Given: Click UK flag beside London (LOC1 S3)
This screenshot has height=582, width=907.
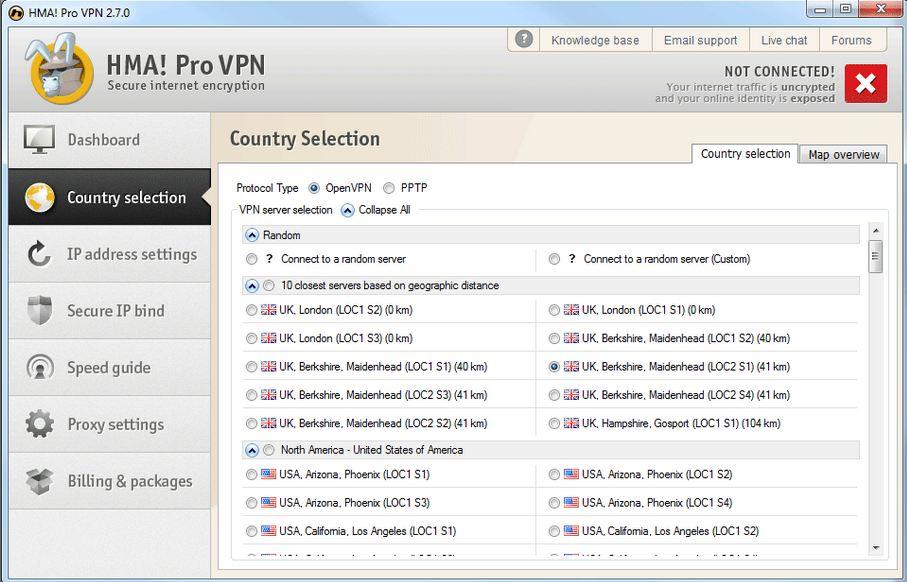Looking at the screenshot, I should (x=268, y=338).
